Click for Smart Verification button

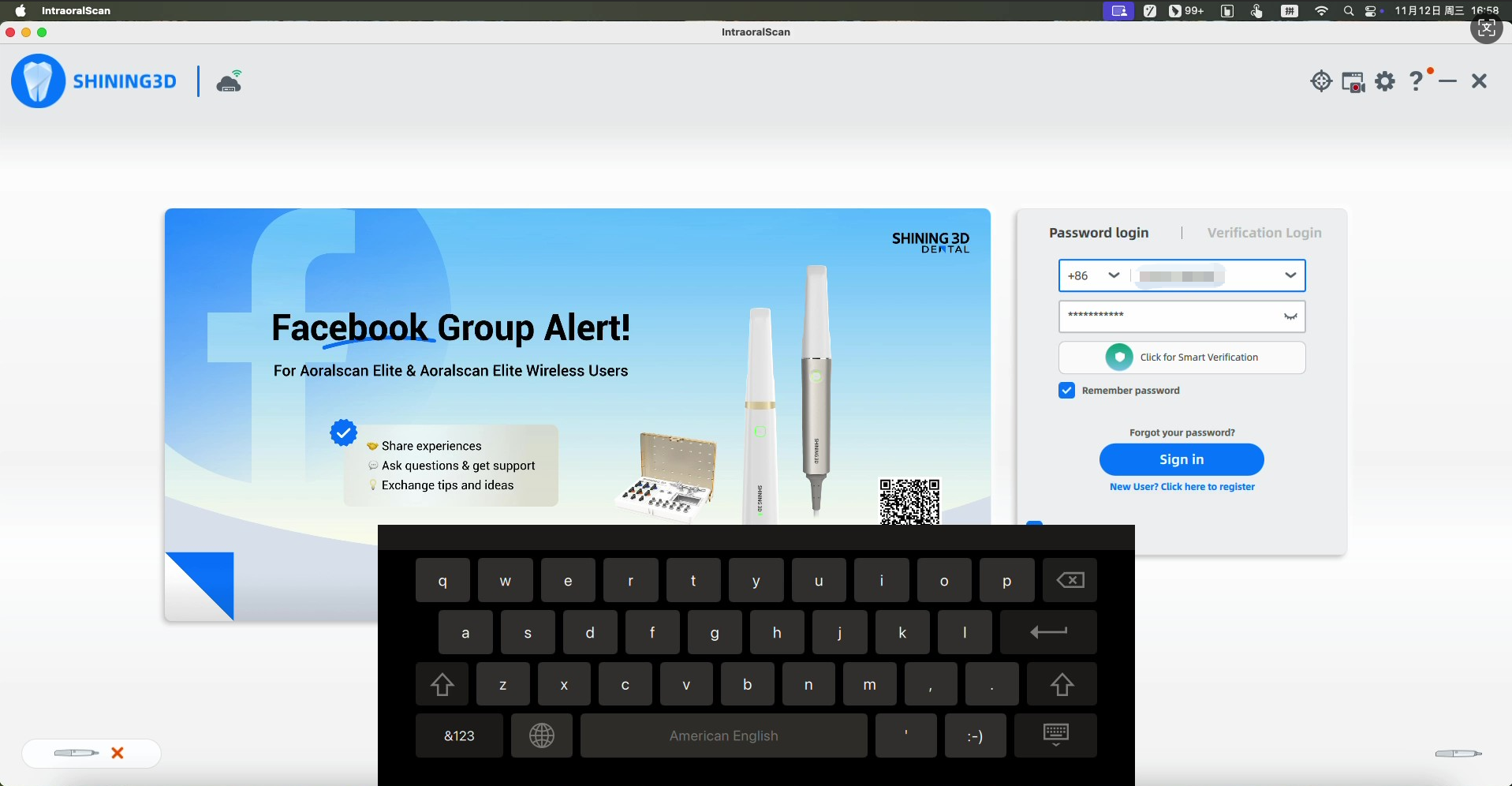tap(1182, 357)
